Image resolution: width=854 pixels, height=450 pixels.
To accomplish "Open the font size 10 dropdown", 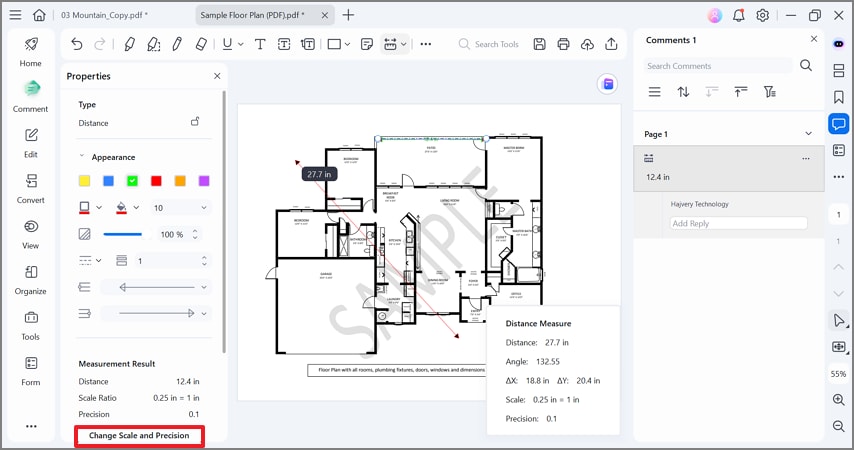I will tap(180, 208).
